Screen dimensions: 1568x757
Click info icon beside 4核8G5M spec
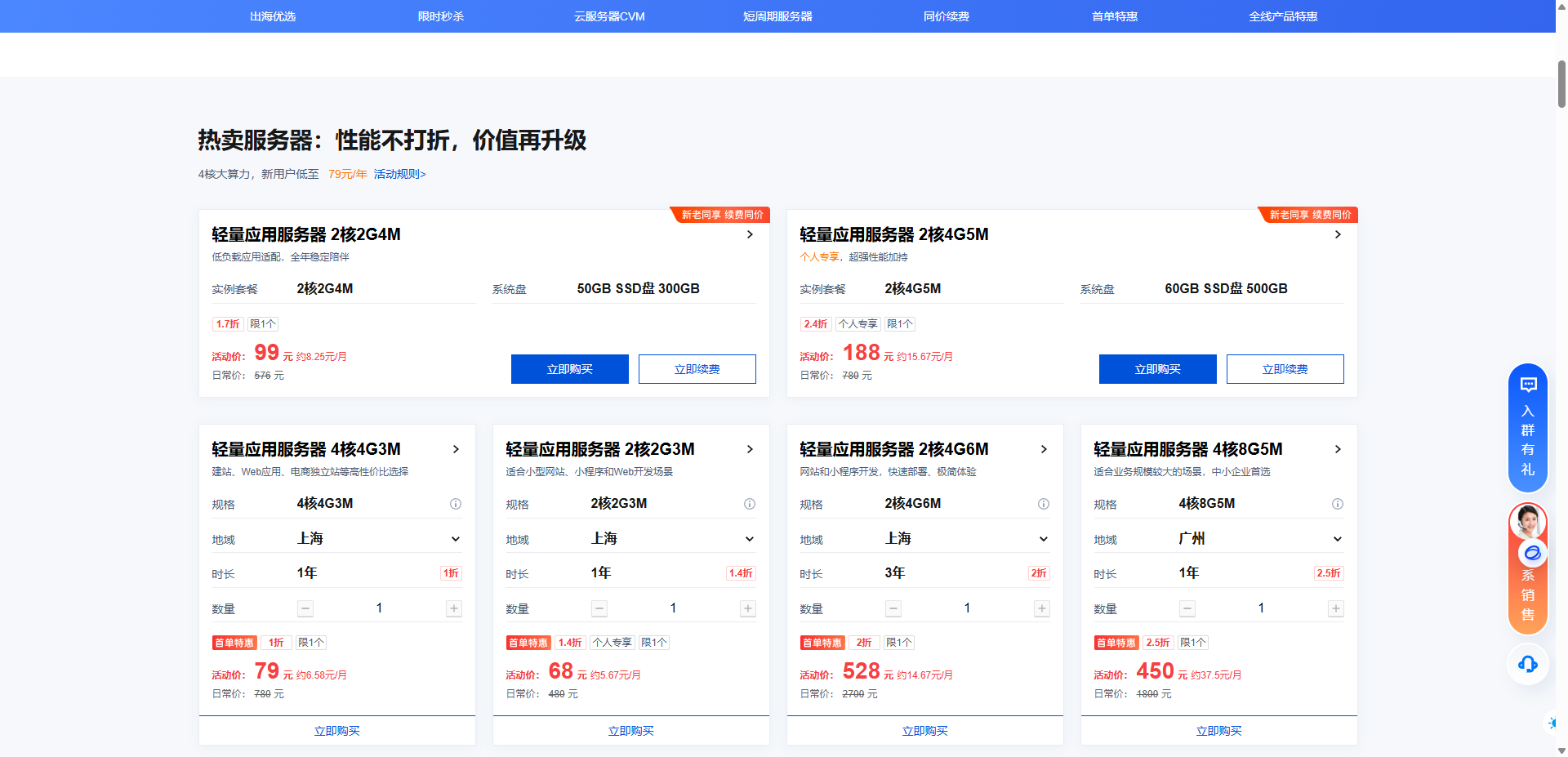[x=1338, y=504]
